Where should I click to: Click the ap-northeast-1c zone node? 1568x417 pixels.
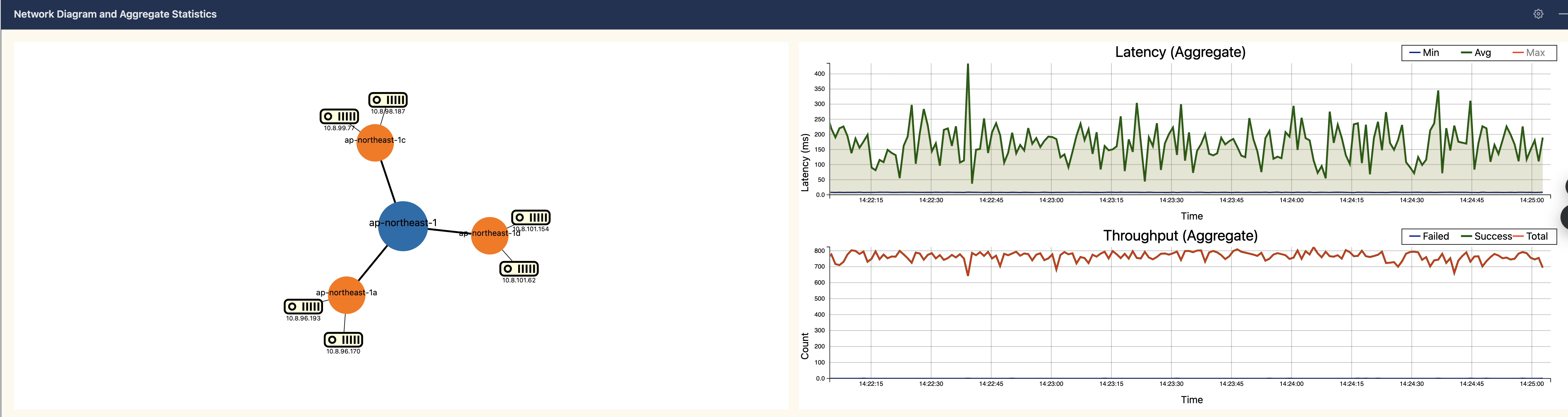(375, 143)
